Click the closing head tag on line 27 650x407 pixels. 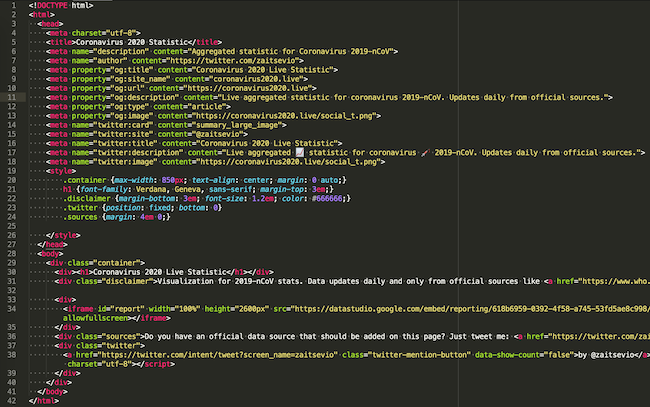pyautogui.click(x=52, y=245)
